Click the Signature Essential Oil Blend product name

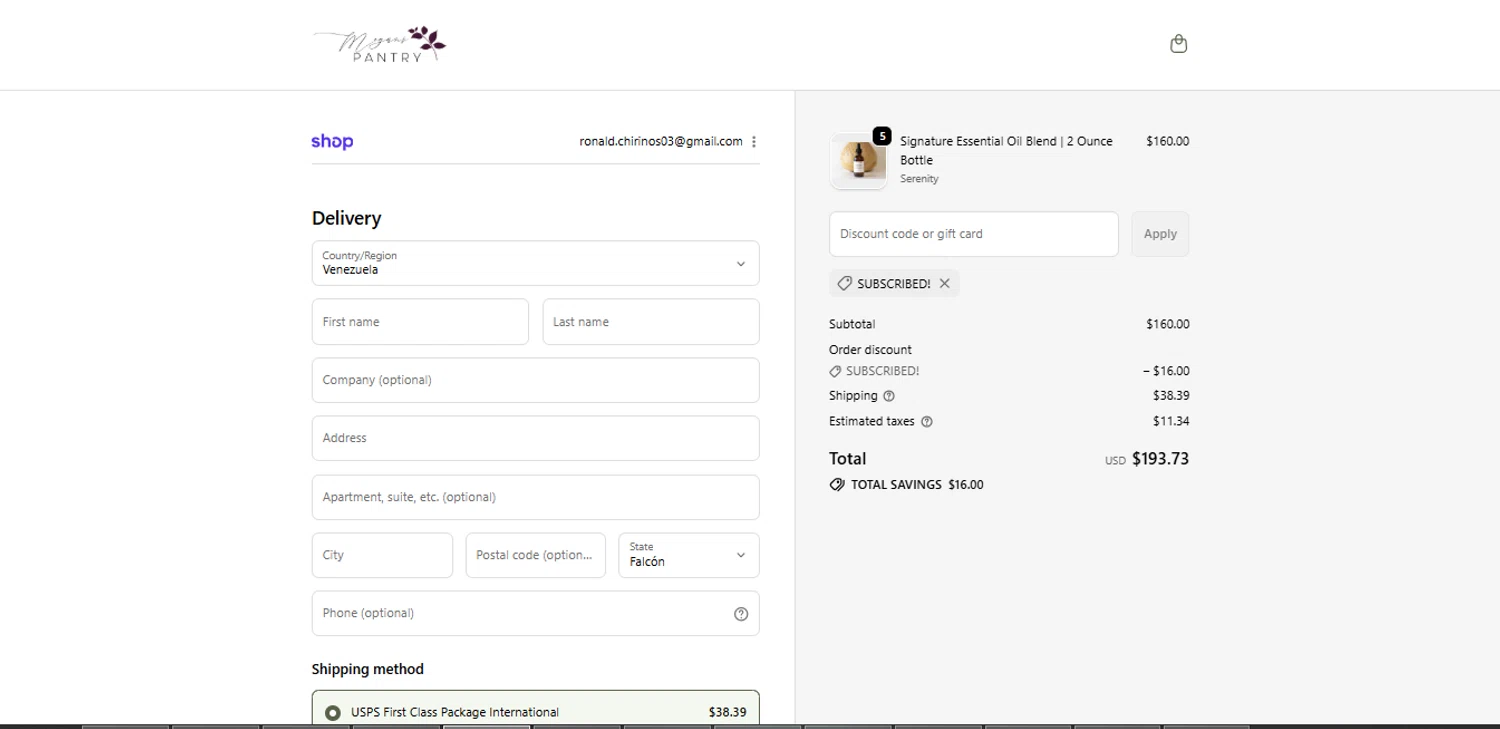pos(1006,151)
